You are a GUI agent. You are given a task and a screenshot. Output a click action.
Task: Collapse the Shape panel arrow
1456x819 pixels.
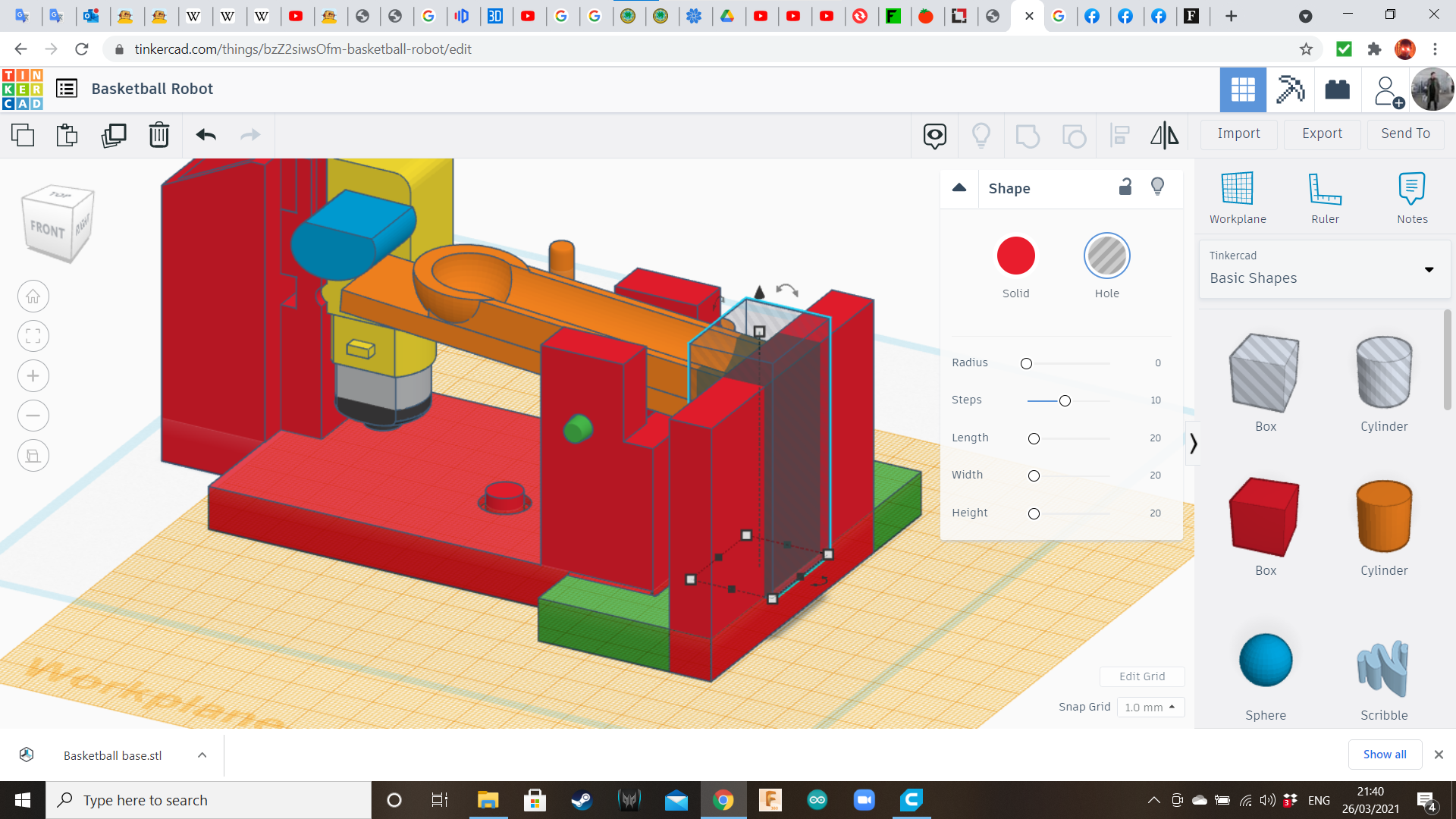click(959, 187)
